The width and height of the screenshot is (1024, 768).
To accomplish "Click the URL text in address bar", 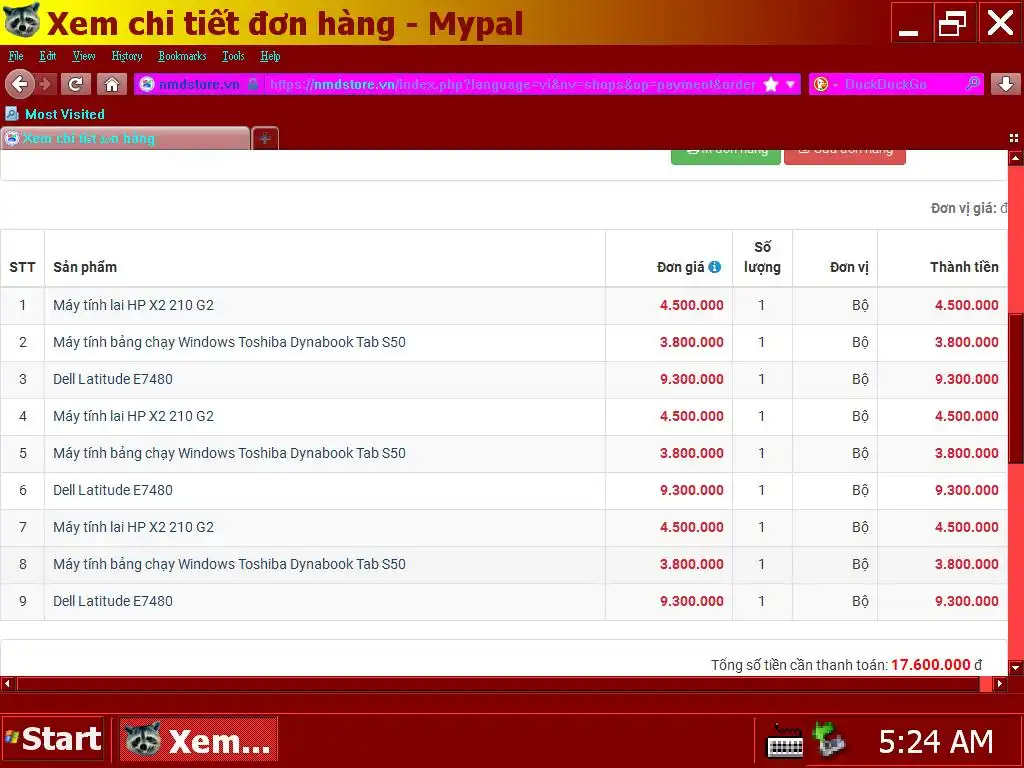I will coord(513,84).
